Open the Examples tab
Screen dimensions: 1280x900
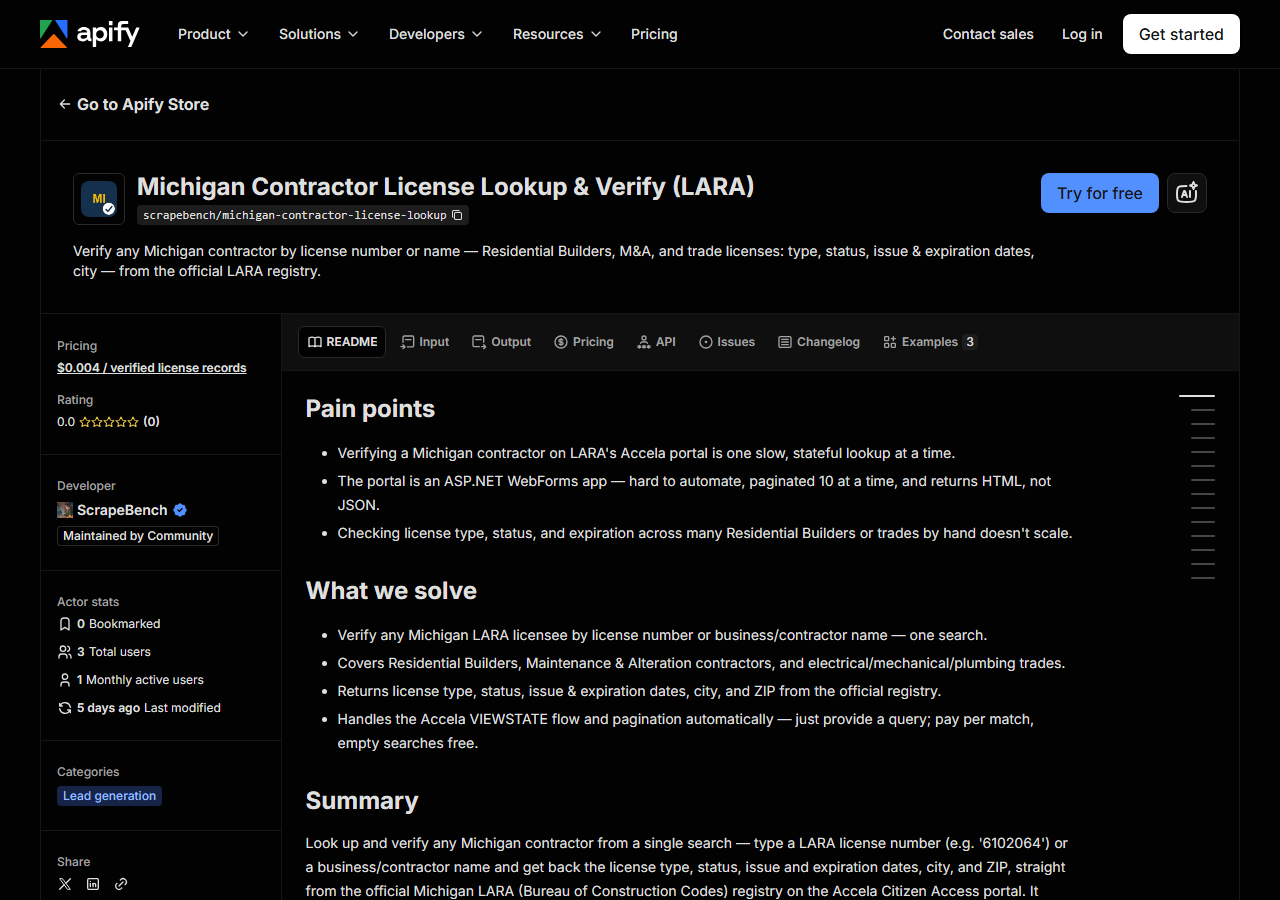coord(929,342)
